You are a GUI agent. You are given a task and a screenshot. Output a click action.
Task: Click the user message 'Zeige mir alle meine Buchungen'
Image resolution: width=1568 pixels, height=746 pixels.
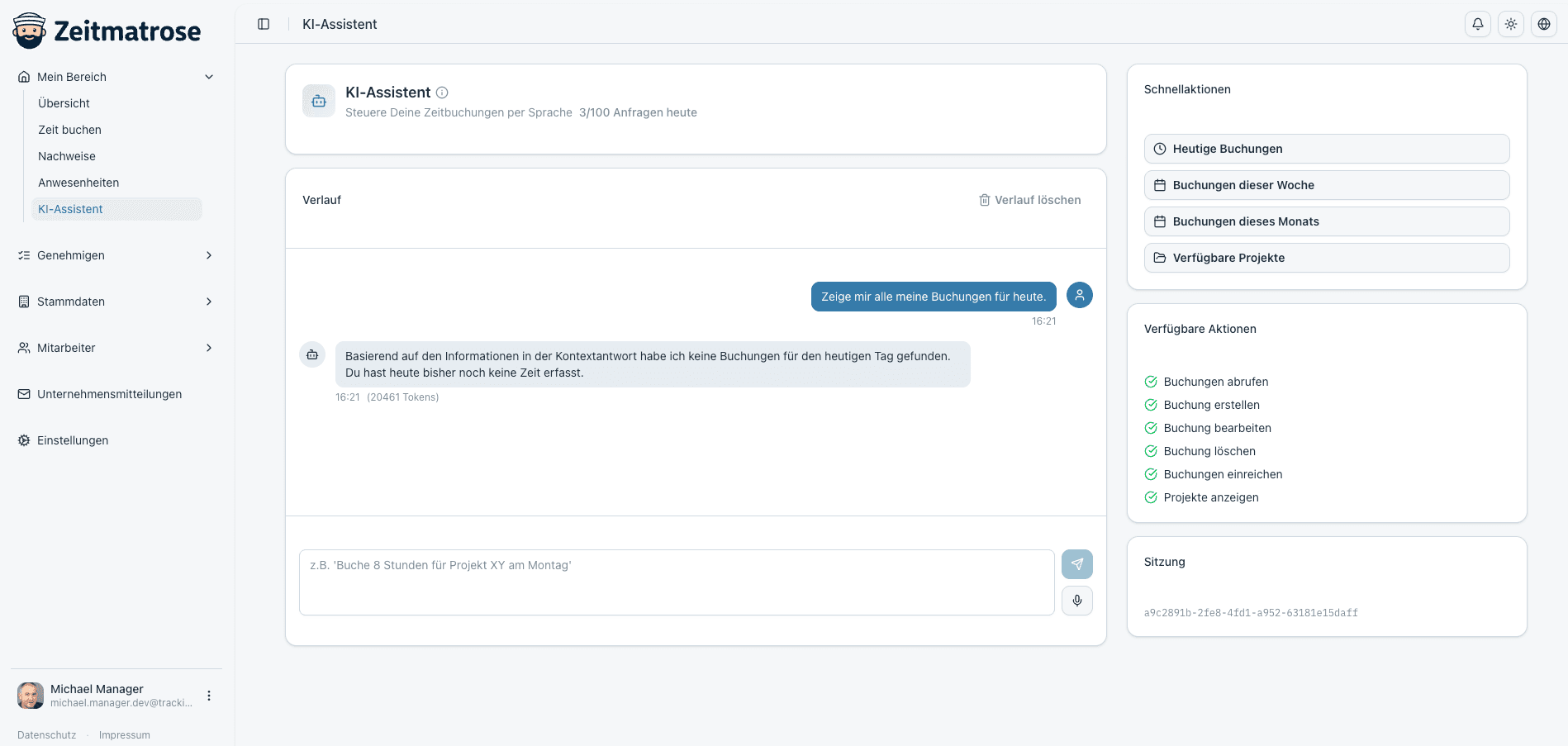tap(934, 297)
